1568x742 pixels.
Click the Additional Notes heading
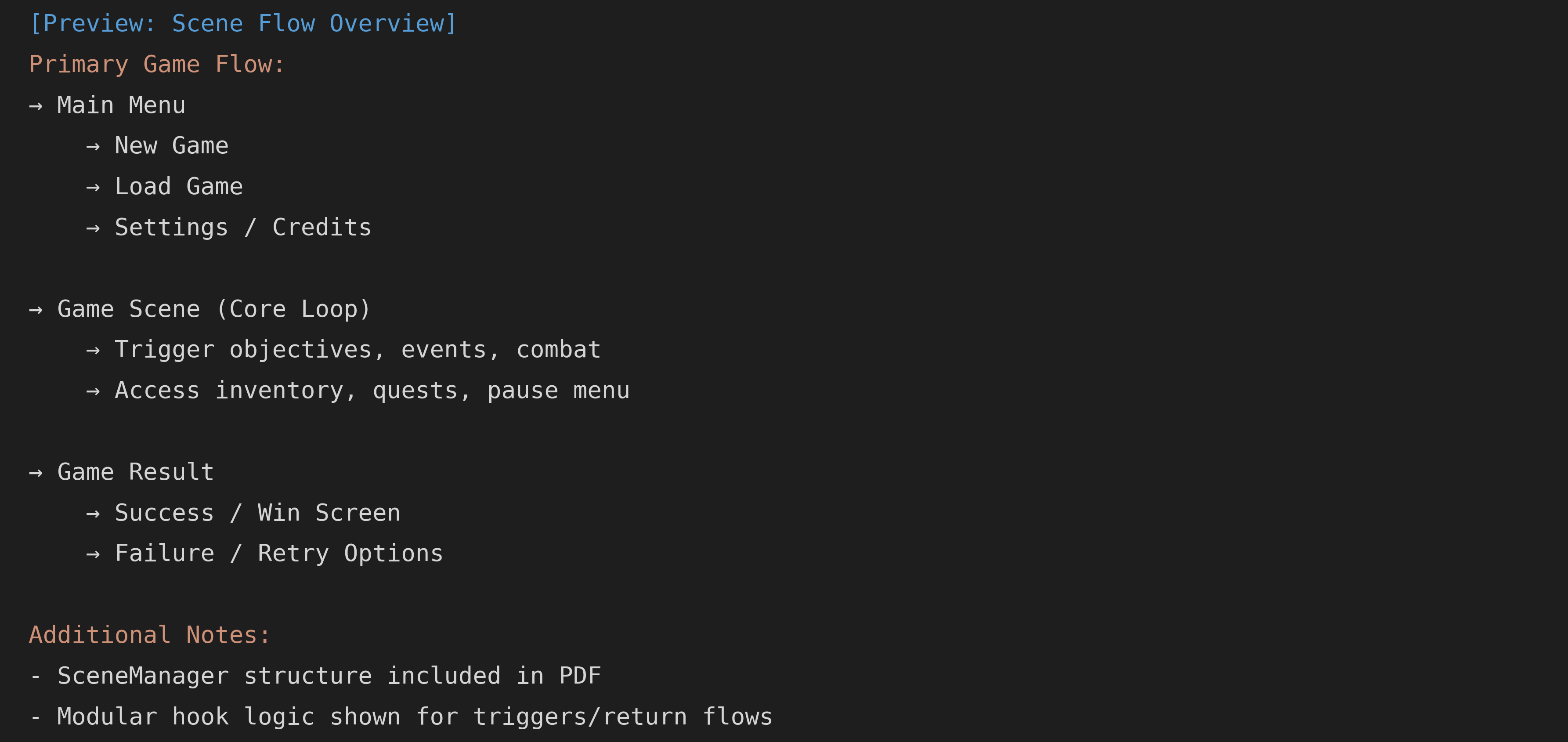tap(150, 636)
